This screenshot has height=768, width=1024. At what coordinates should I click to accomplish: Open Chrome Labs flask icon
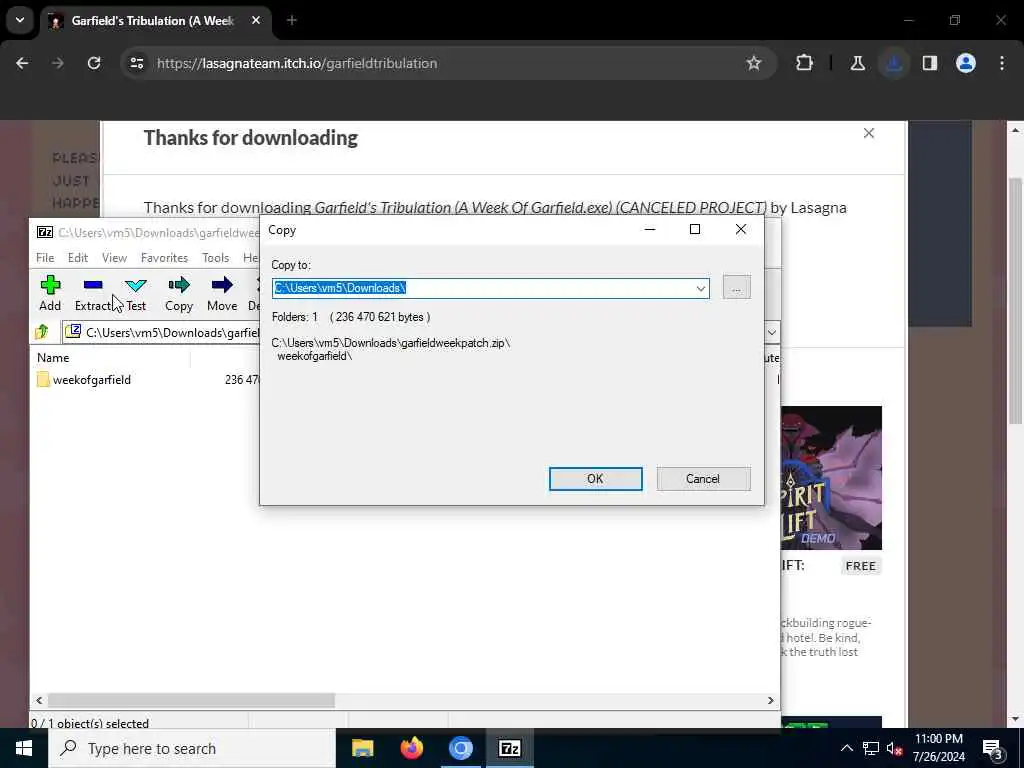coord(857,63)
